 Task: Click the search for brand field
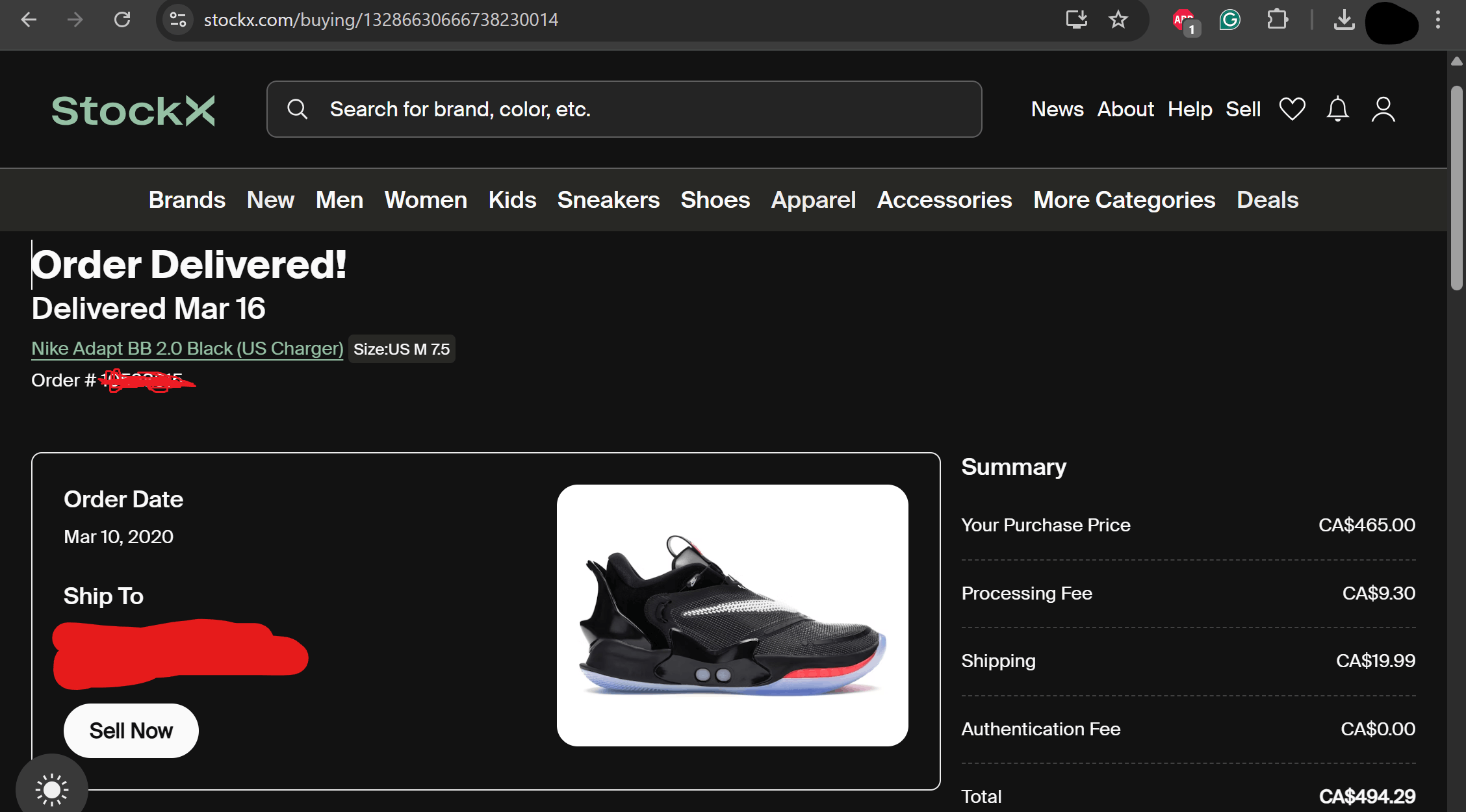pyautogui.click(x=624, y=109)
